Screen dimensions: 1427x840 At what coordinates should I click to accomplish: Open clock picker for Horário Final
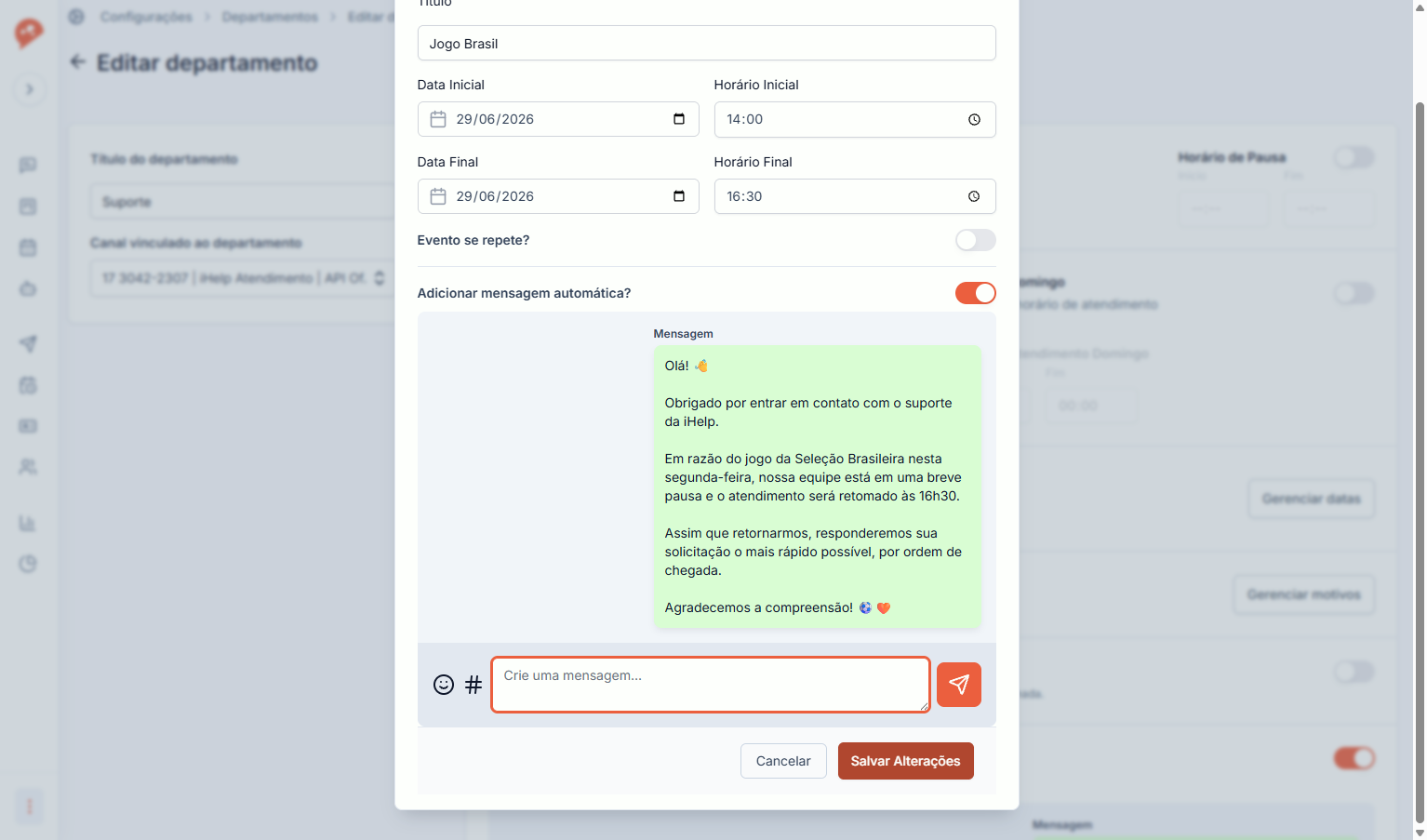tap(974, 196)
